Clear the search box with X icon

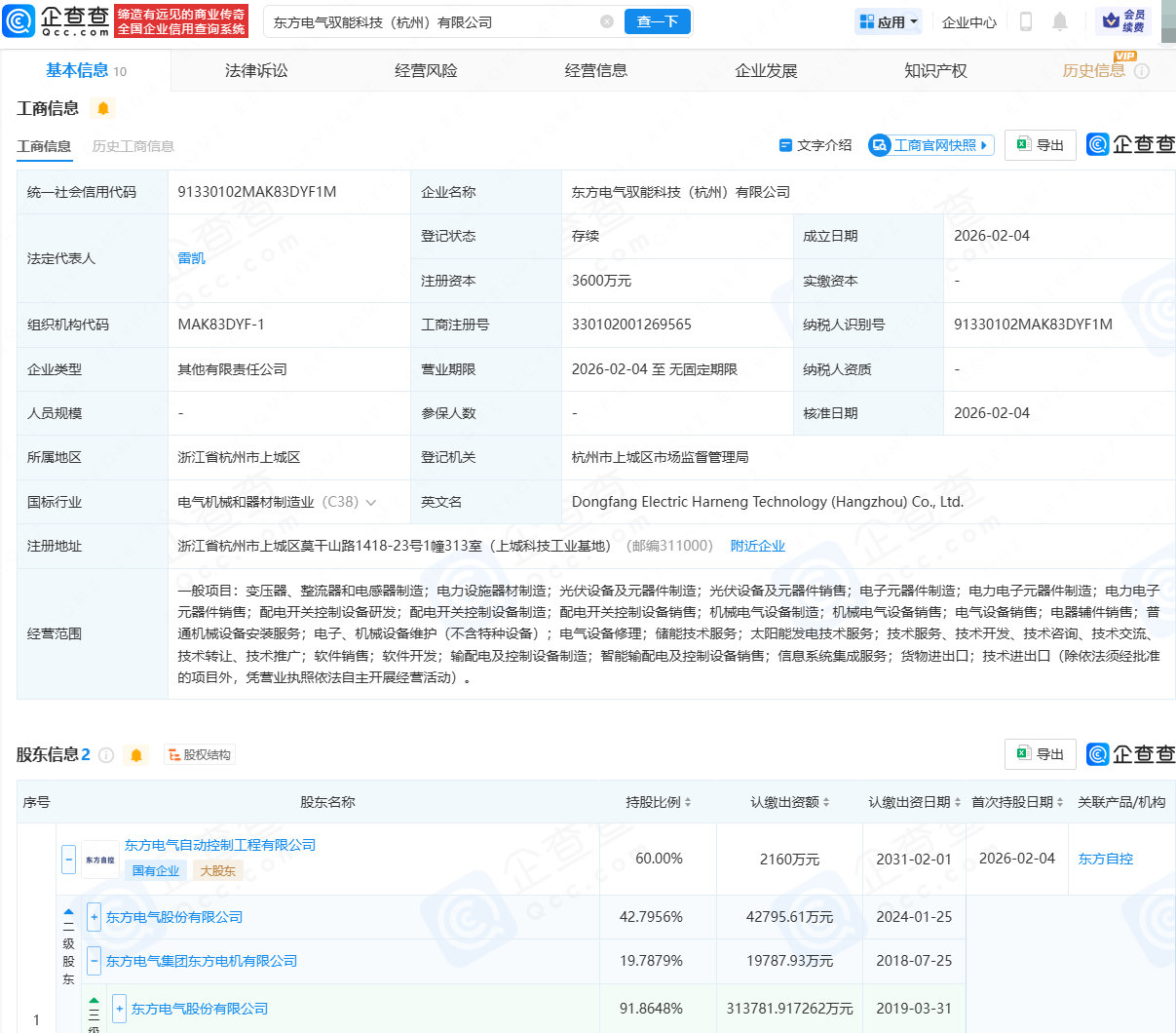click(607, 21)
